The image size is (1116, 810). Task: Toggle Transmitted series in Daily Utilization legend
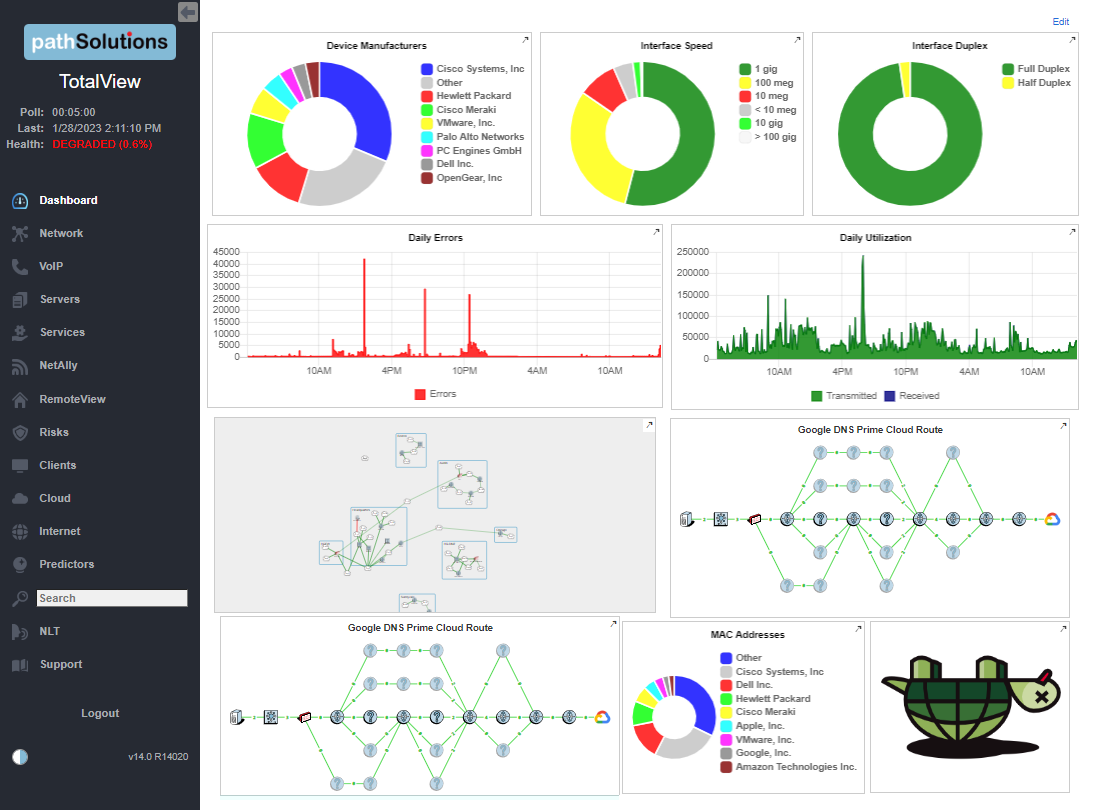pos(817,396)
